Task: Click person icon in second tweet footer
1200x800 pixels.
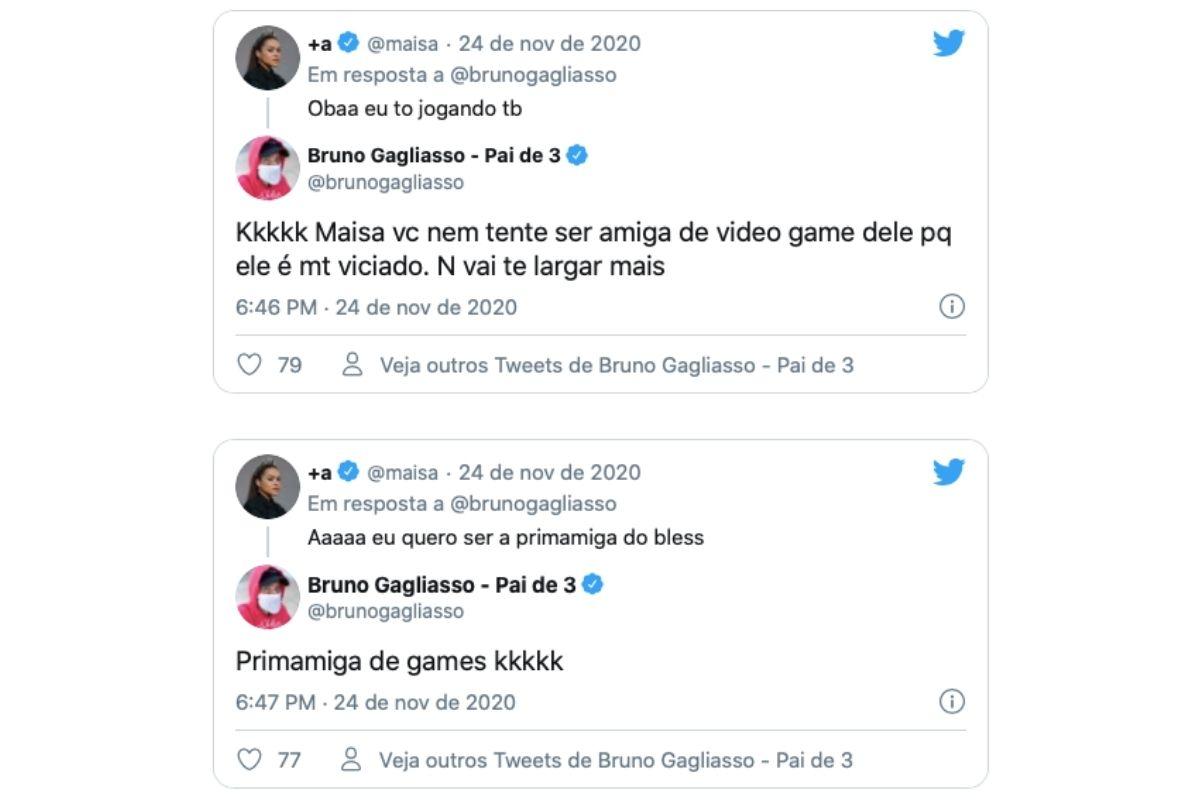Action: (352, 759)
